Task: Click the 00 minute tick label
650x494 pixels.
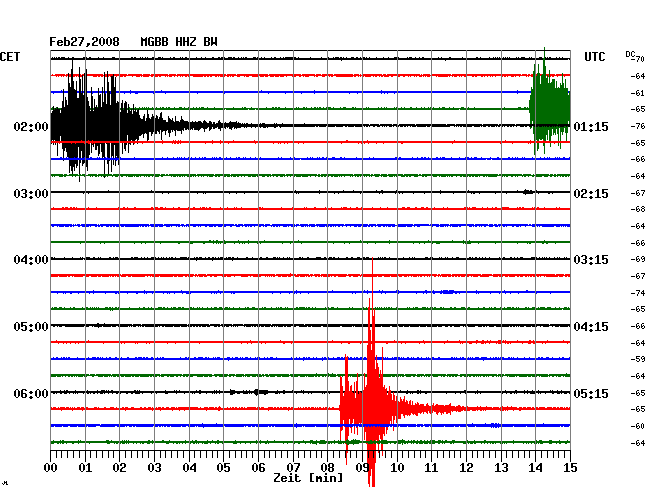Action: coord(51,468)
